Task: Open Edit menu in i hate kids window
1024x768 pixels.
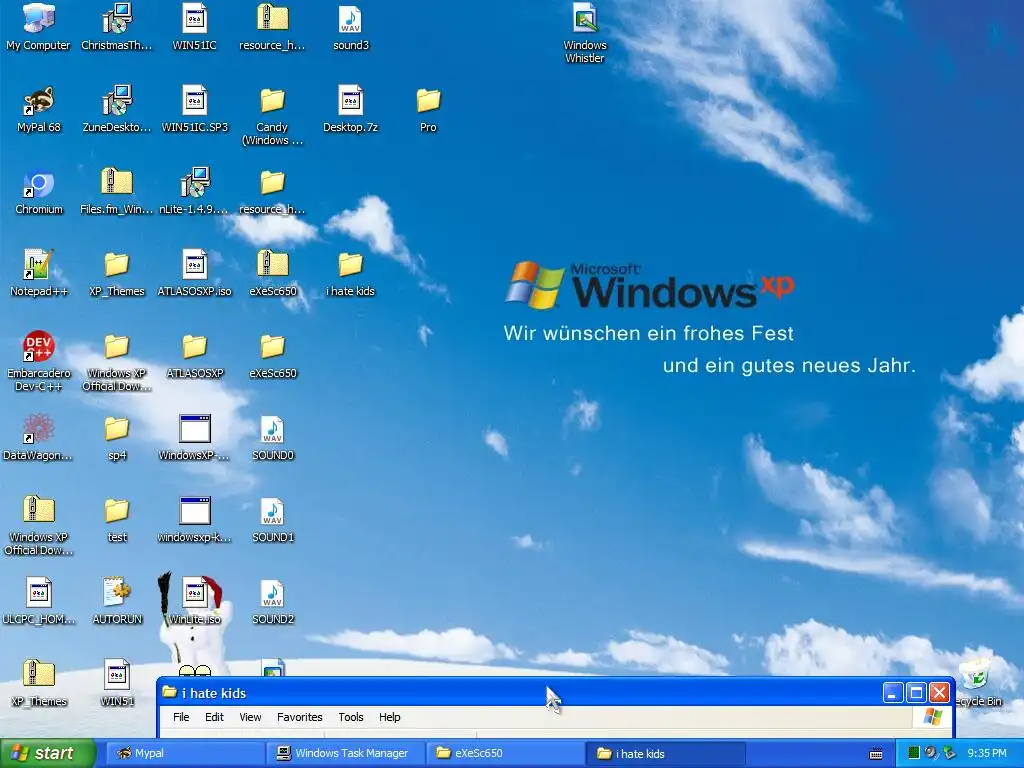Action: click(x=214, y=717)
